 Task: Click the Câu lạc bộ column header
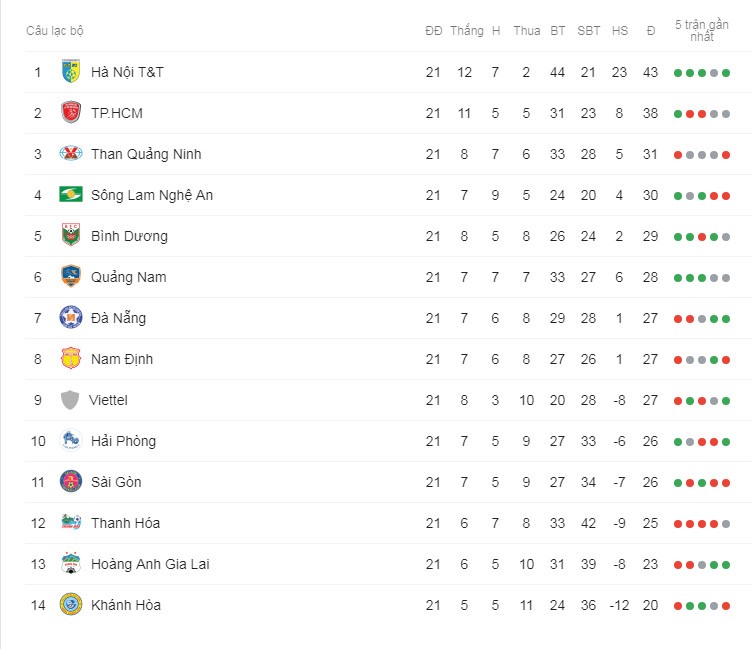click(55, 31)
